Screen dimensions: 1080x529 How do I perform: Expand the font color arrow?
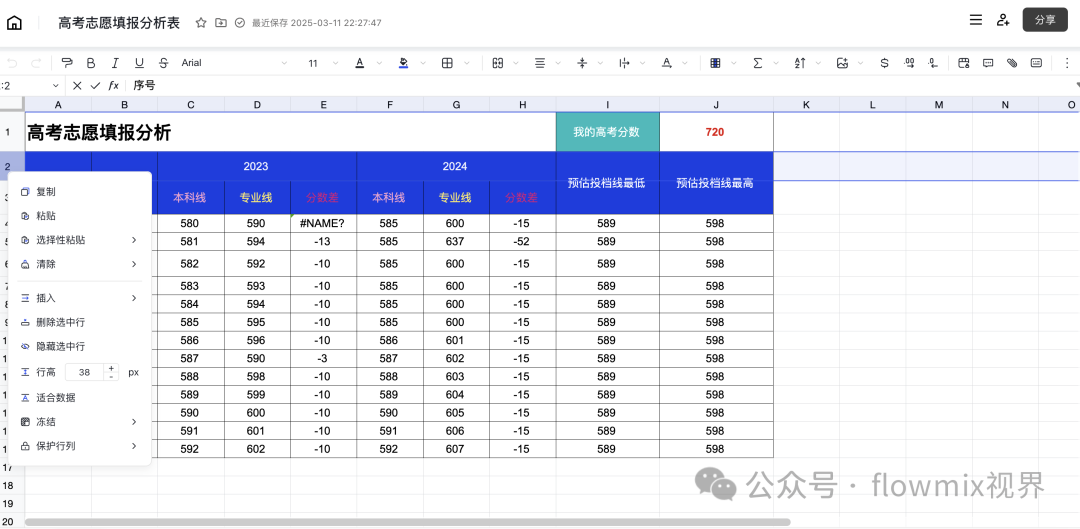[379, 63]
